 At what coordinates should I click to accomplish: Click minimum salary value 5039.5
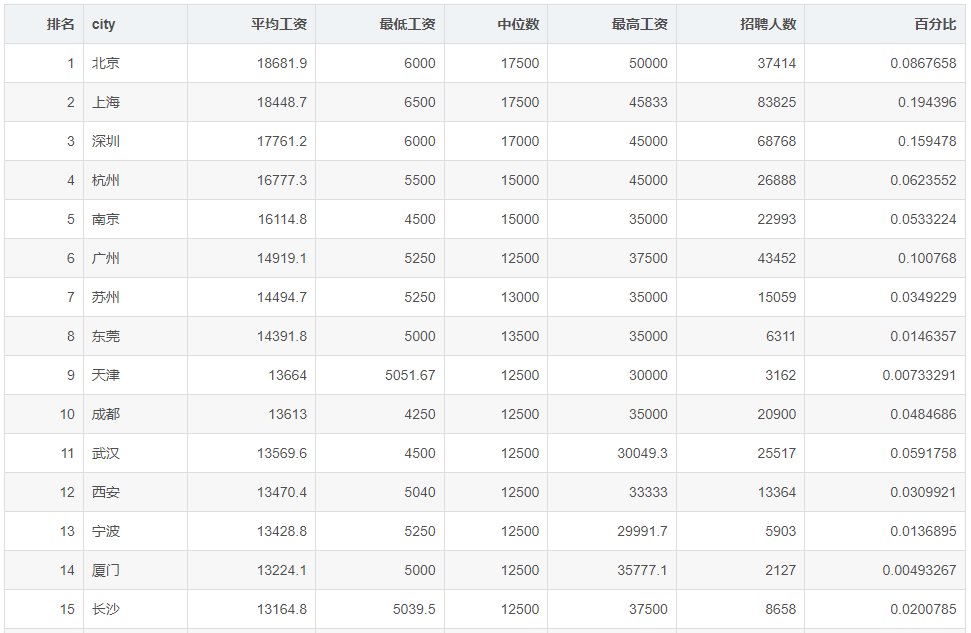click(414, 609)
